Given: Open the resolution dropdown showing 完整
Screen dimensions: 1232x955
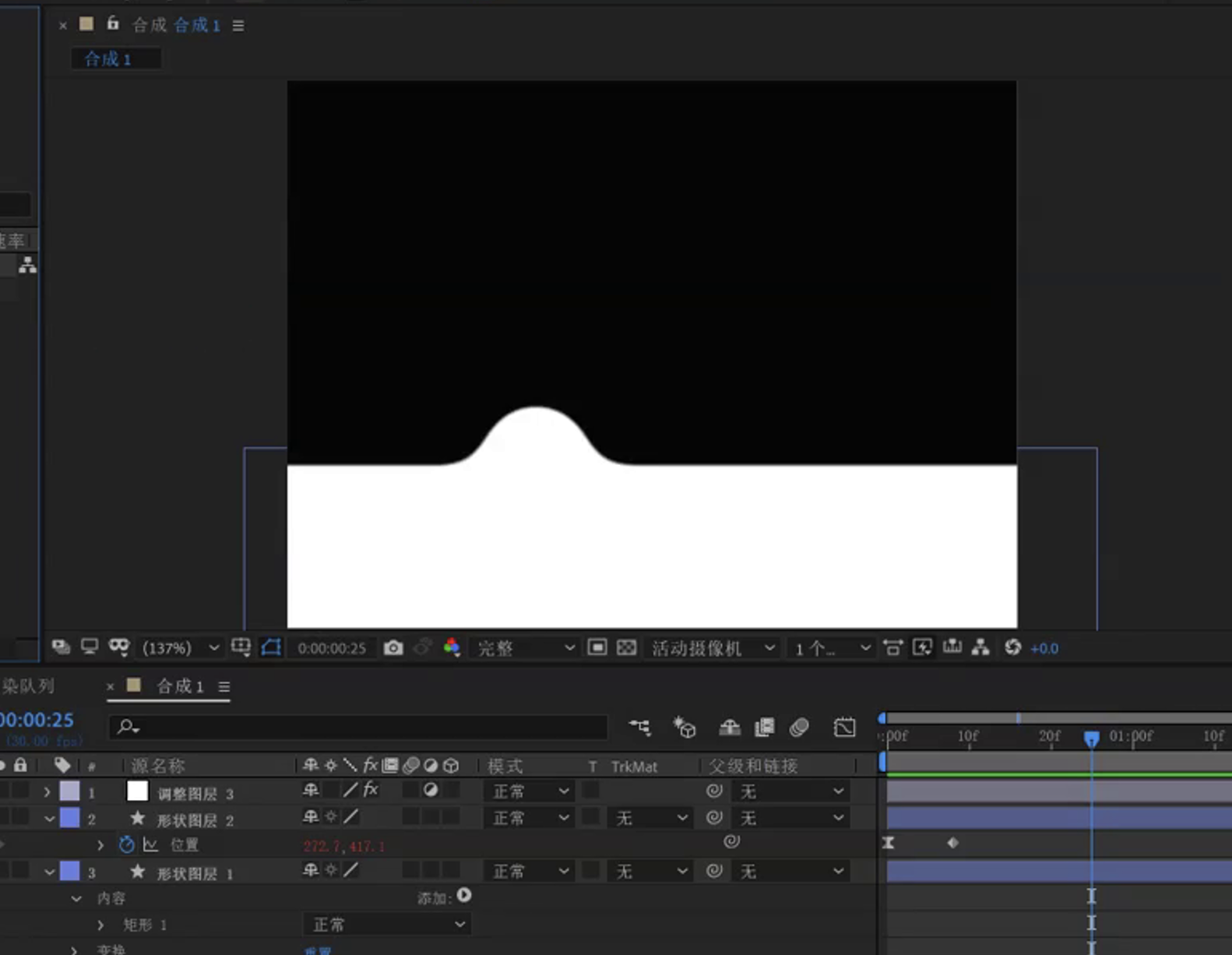Looking at the screenshot, I should click(526, 648).
